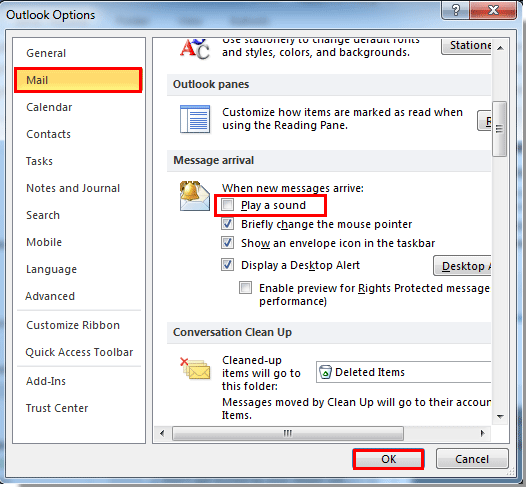This screenshot has width=526, height=487.
Task: Click the Conversation Clean Up envelopes icon
Action: pos(195,369)
